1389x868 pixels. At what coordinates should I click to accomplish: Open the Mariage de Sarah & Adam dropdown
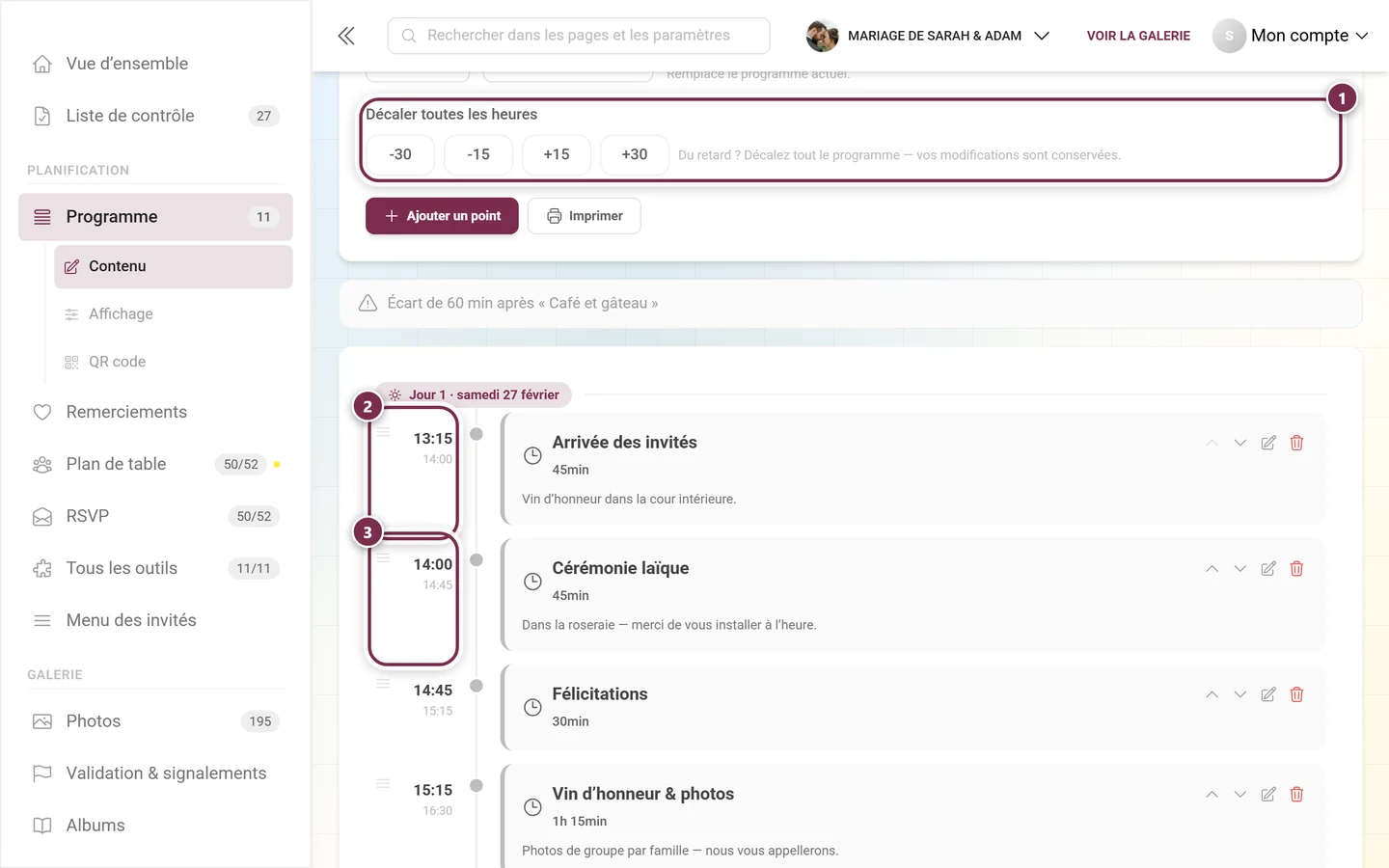pyautogui.click(x=928, y=36)
